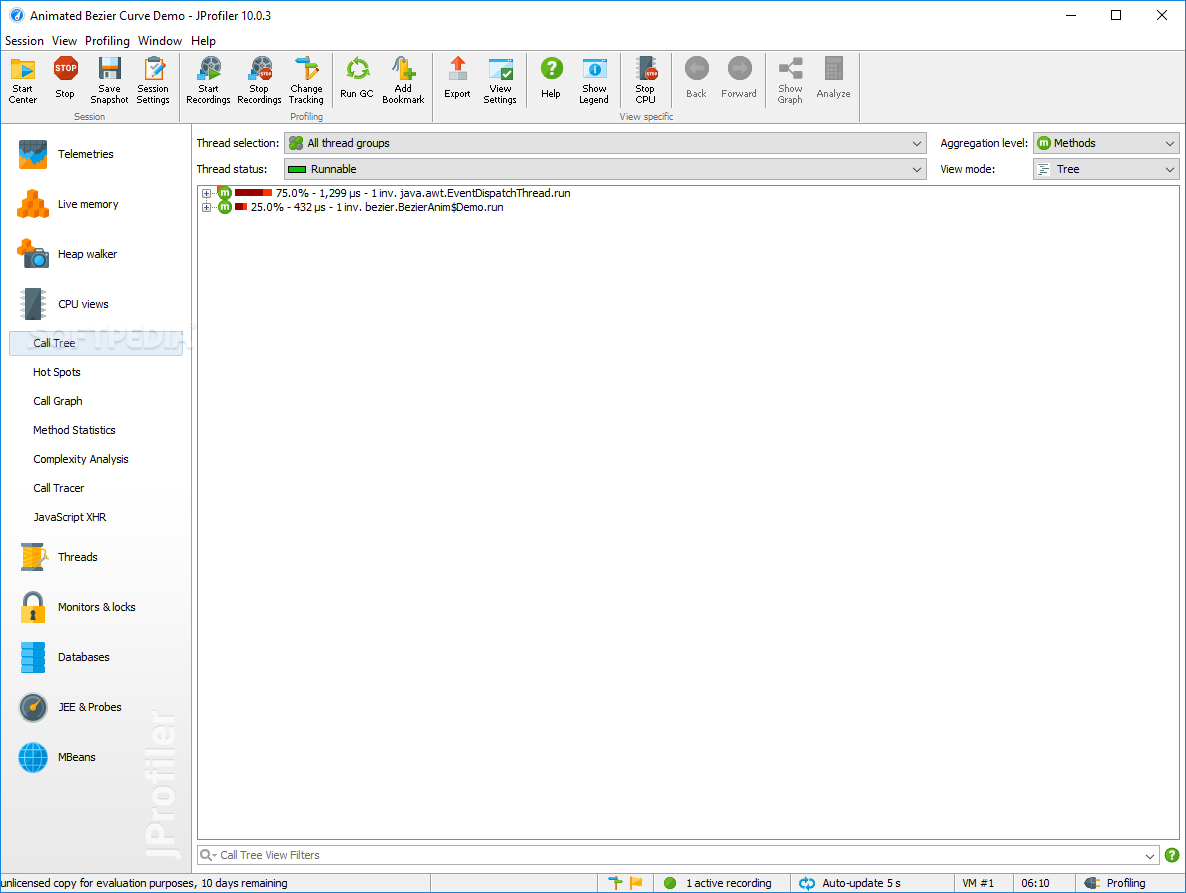Click the bookmark flag icon in status bar
The height and width of the screenshot is (893, 1186).
tap(636, 882)
